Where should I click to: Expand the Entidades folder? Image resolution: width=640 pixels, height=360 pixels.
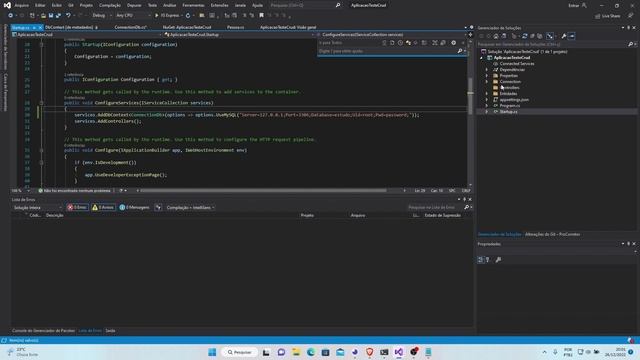tap(487, 94)
